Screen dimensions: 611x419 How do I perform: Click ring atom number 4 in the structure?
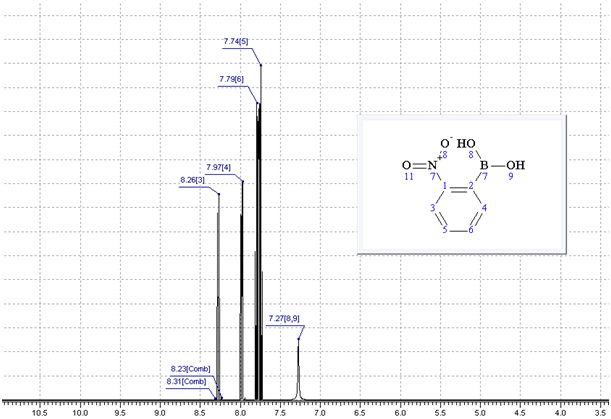[x=484, y=209]
